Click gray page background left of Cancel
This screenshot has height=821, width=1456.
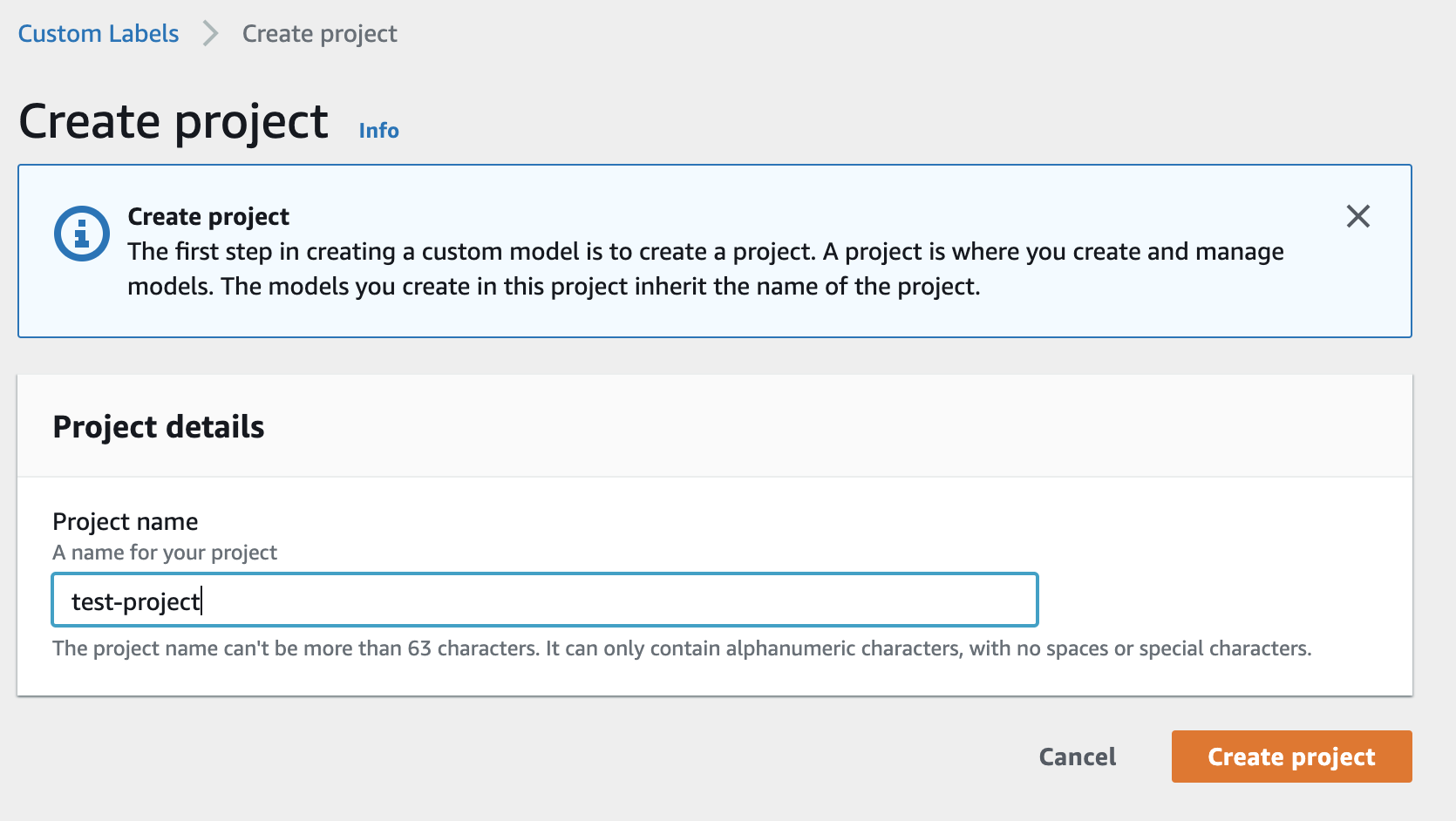tap(523, 757)
